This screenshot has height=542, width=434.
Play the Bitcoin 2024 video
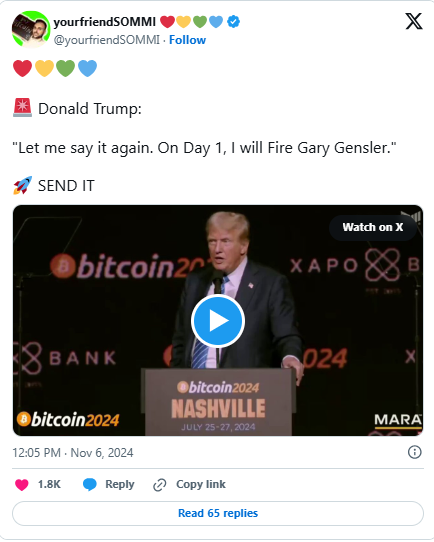click(218, 321)
